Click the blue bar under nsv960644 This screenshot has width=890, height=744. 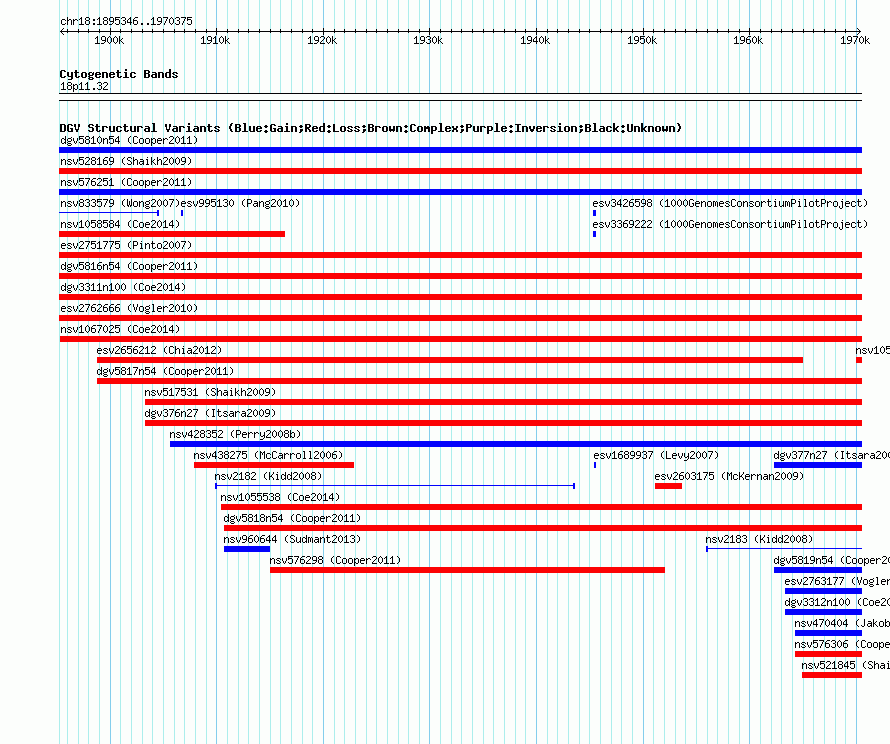247,549
